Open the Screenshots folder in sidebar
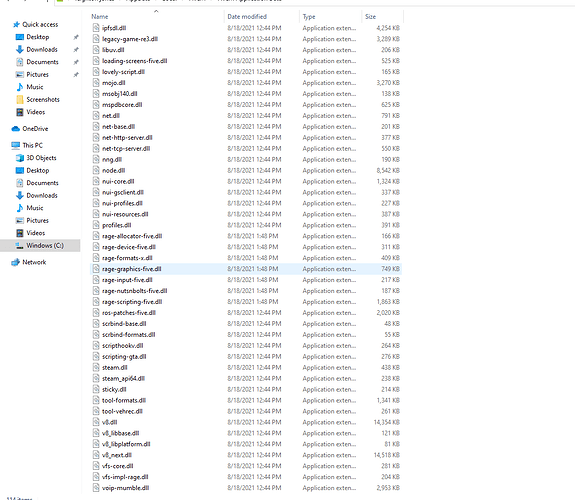The image size is (575, 500). (43, 99)
